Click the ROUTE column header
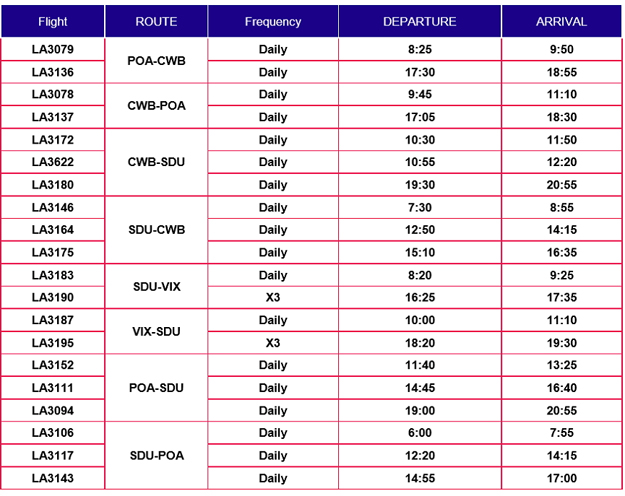Screen dimensions: 625x496 pos(156,21)
